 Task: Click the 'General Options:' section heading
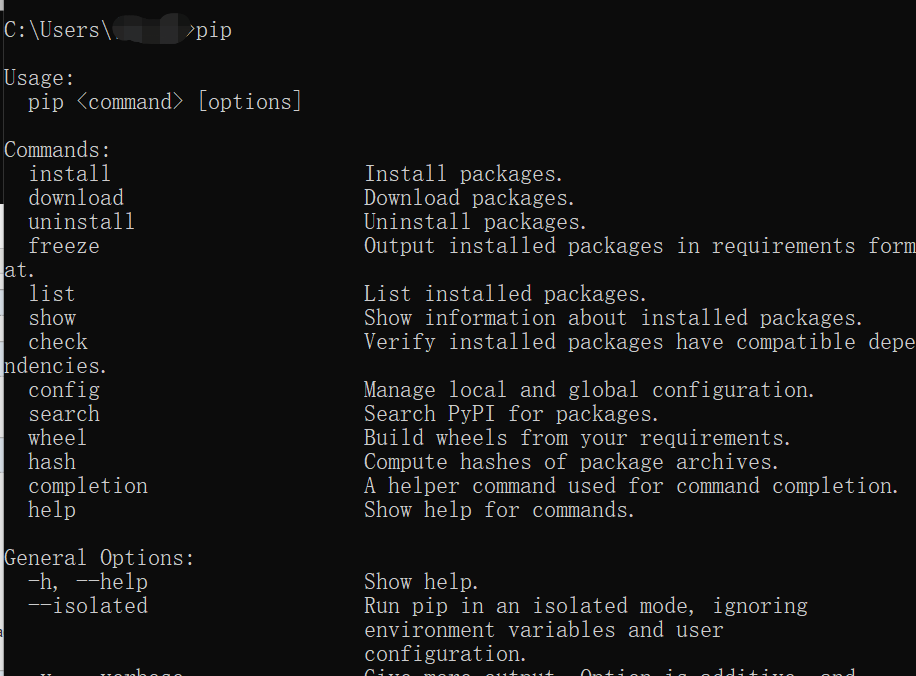[100, 558]
